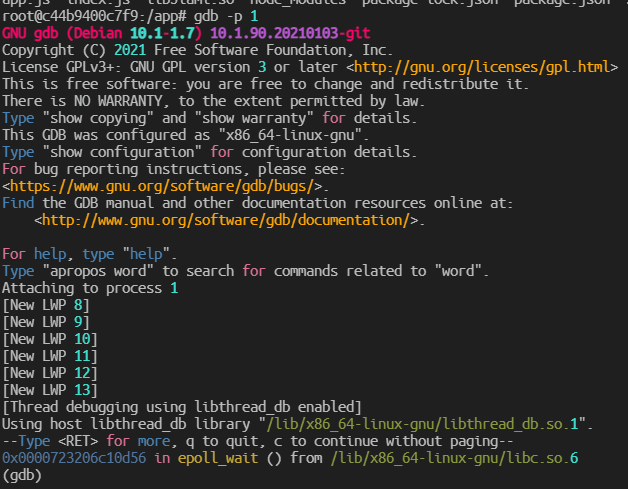628x489 pixels.
Task: Click the "apropos word" help text
Action: (98, 272)
